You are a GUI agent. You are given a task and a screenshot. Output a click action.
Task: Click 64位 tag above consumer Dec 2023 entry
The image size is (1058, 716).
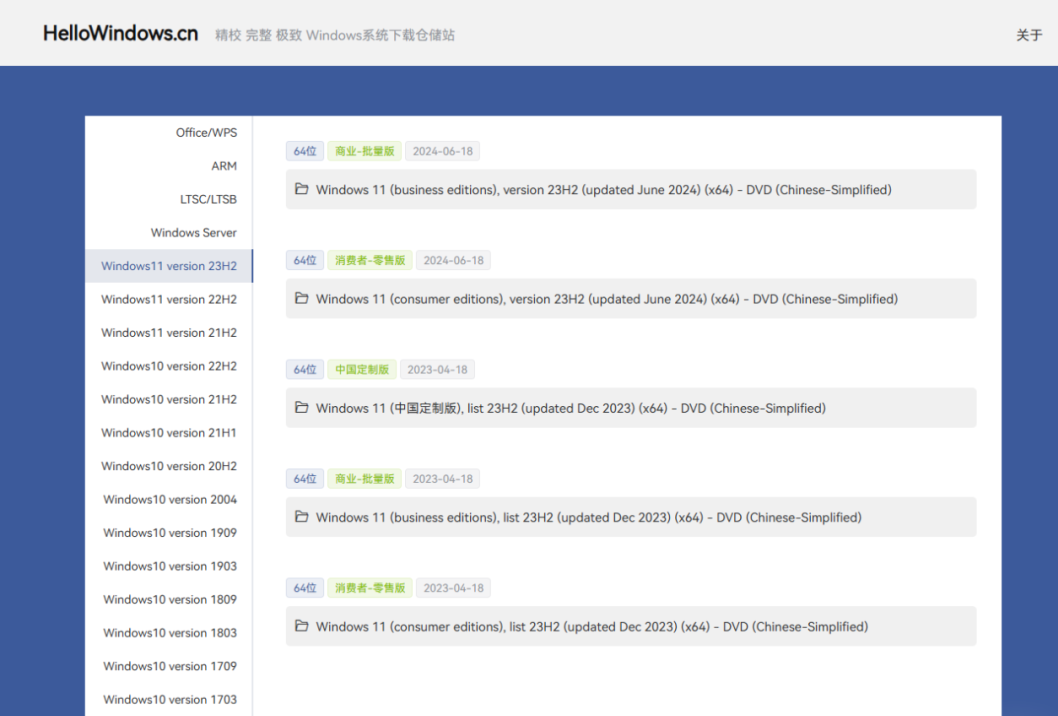[x=305, y=588]
